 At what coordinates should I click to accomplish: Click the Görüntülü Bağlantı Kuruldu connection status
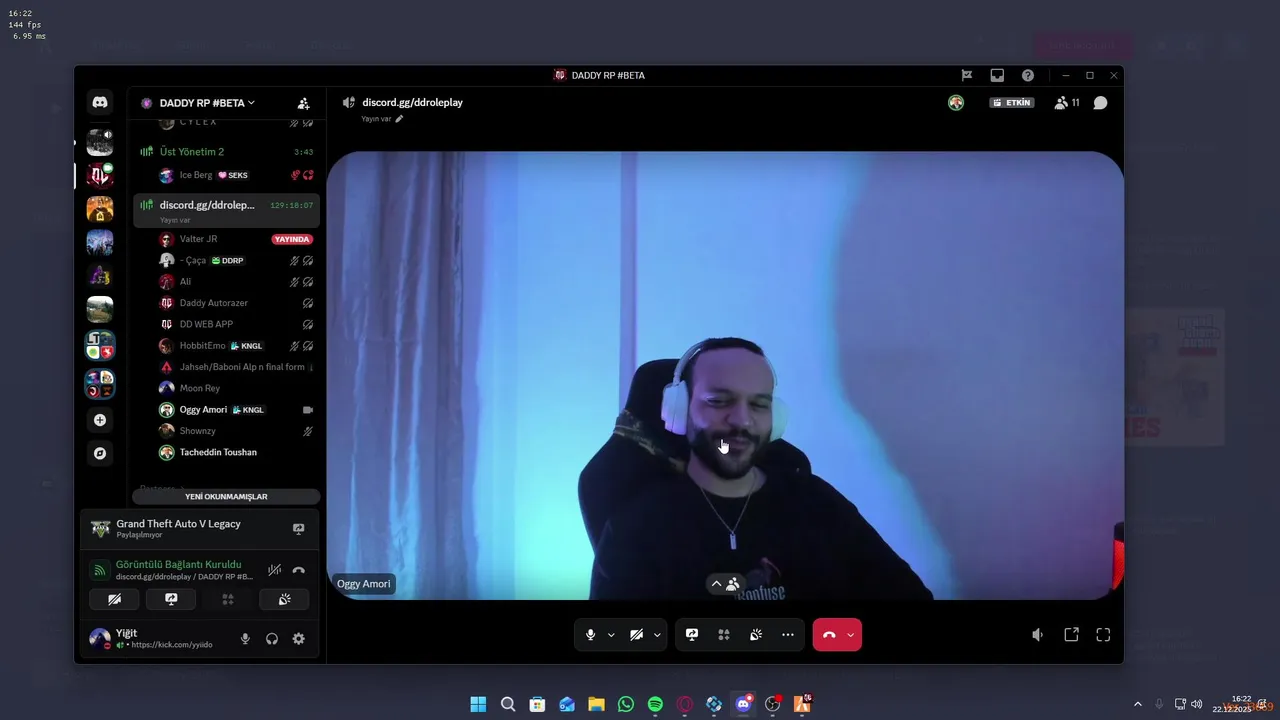pos(178,564)
